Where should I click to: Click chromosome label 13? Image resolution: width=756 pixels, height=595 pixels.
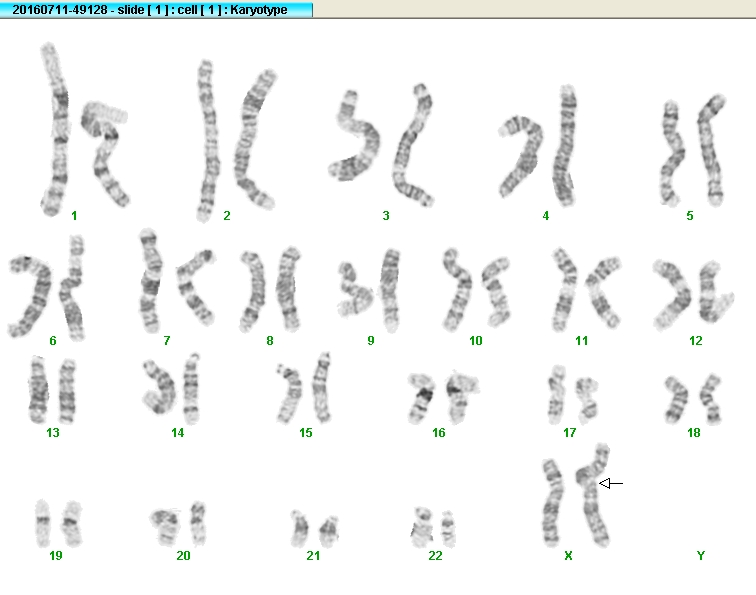click(53, 433)
